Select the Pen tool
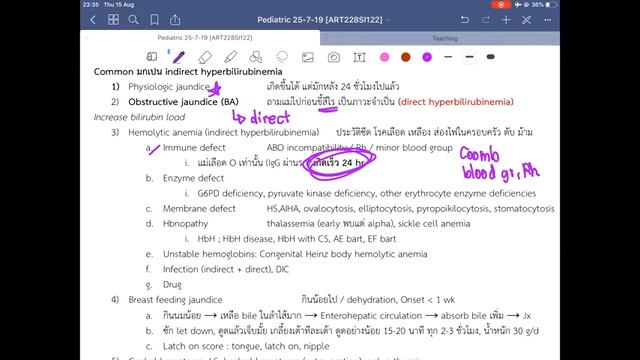The height and width of the screenshot is (360, 640). (178, 57)
